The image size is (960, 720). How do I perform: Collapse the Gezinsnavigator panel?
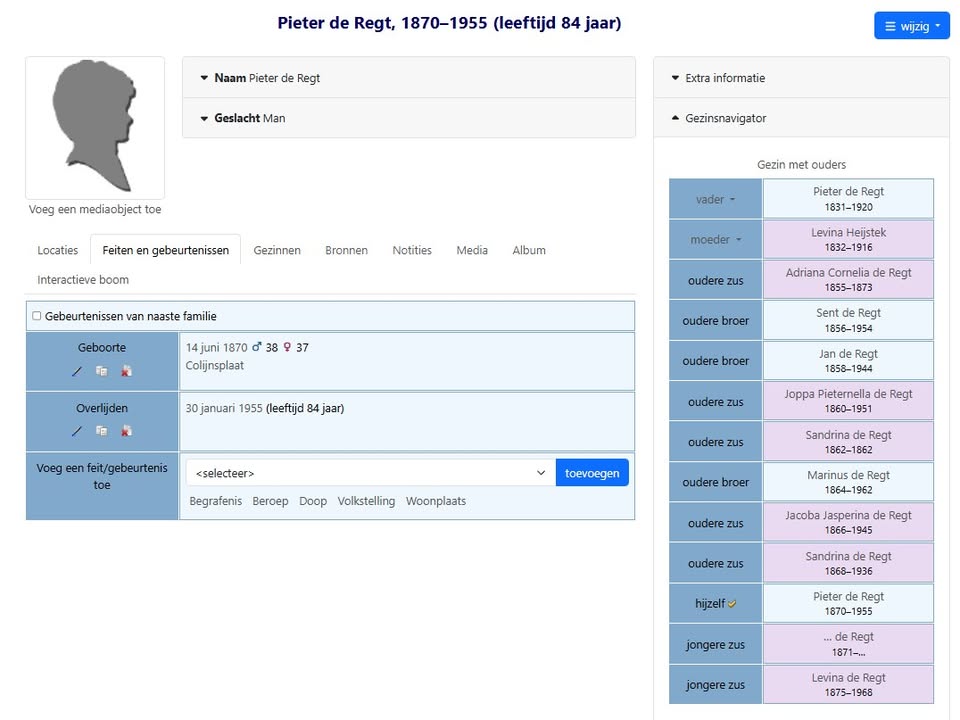[x=801, y=118]
